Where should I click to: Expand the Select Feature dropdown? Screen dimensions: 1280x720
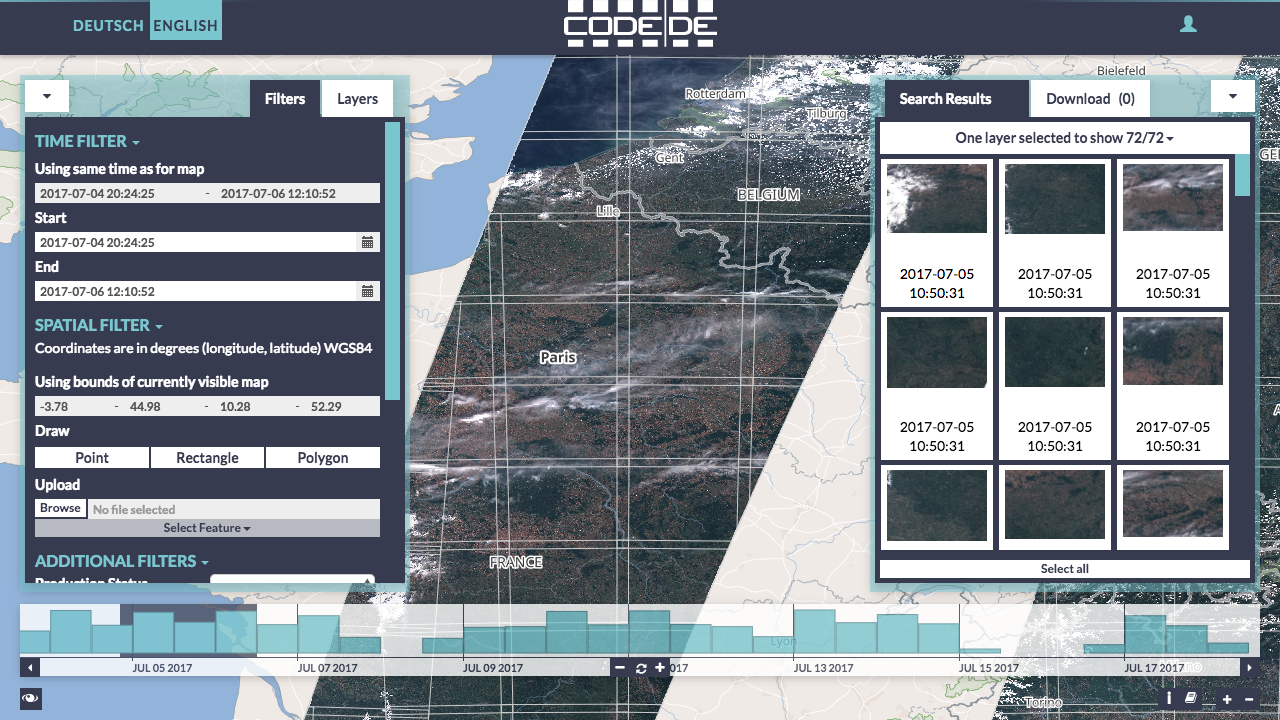click(207, 528)
